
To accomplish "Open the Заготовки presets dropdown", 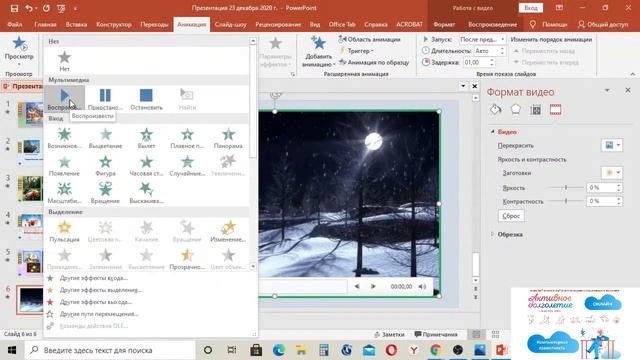I will coord(611,173).
